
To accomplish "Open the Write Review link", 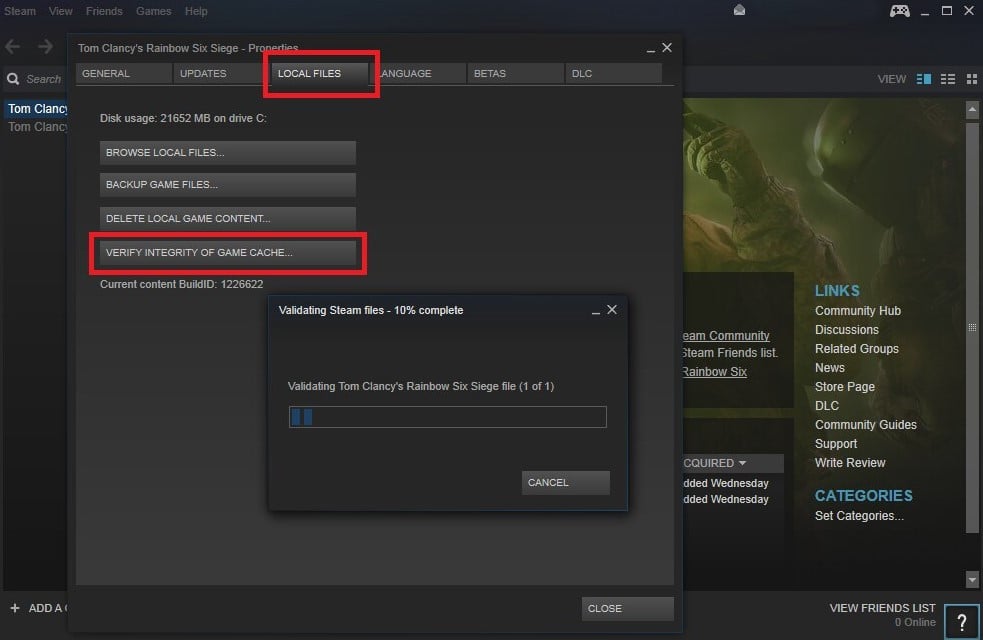I will (x=849, y=463).
